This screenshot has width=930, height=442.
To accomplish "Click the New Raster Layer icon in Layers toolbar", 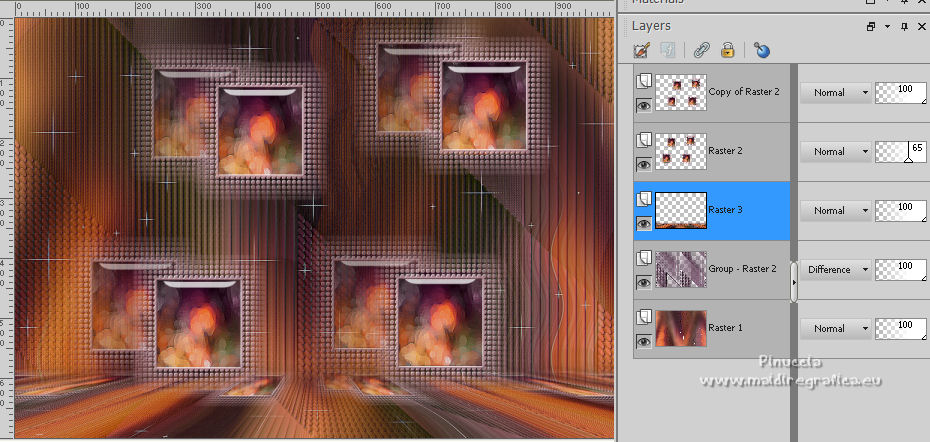I will tap(641, 50).
